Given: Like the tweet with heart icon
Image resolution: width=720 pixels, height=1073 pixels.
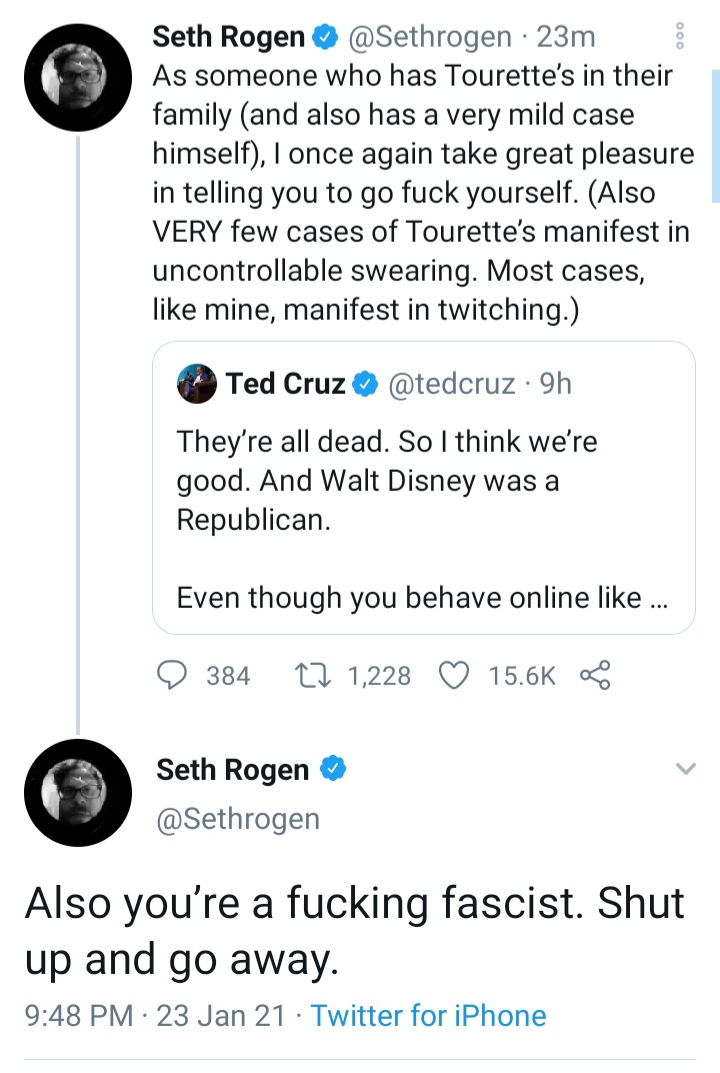Looking at the screenshot, I should (455, 677).
